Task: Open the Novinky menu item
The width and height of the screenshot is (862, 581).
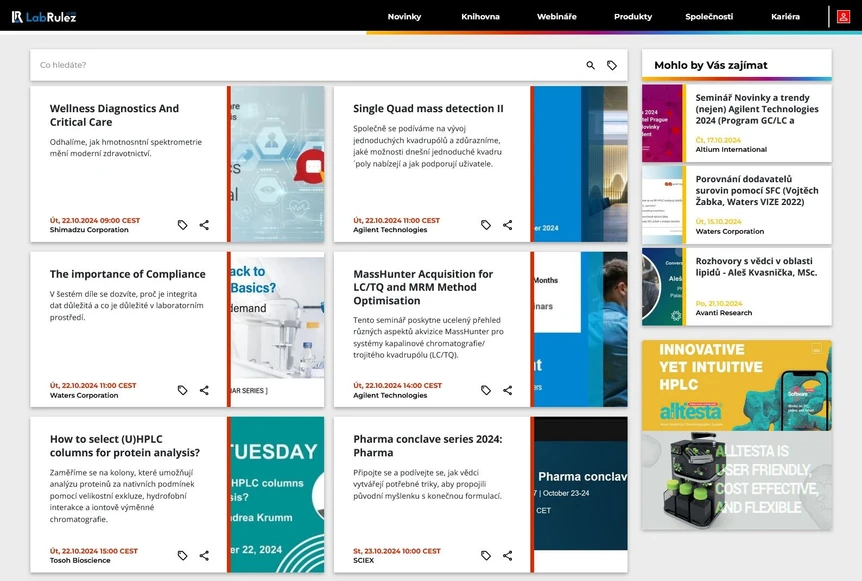Action: point(405,17)
